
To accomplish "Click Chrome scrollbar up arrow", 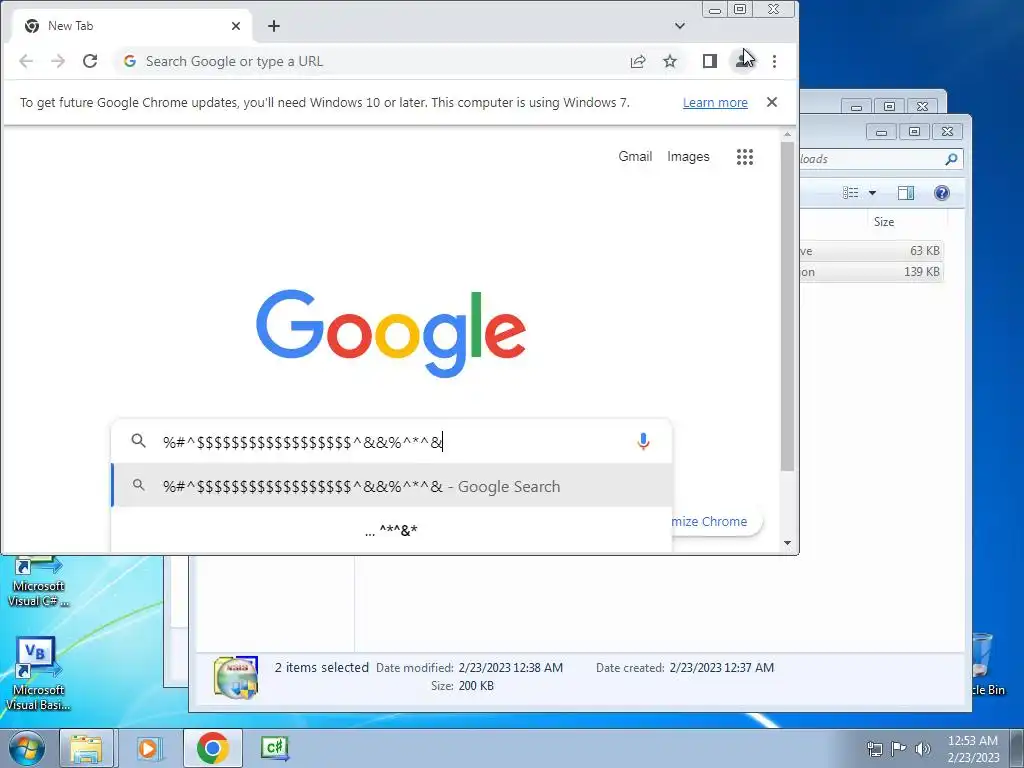I will pyautogui.click(x=787, y=135).
